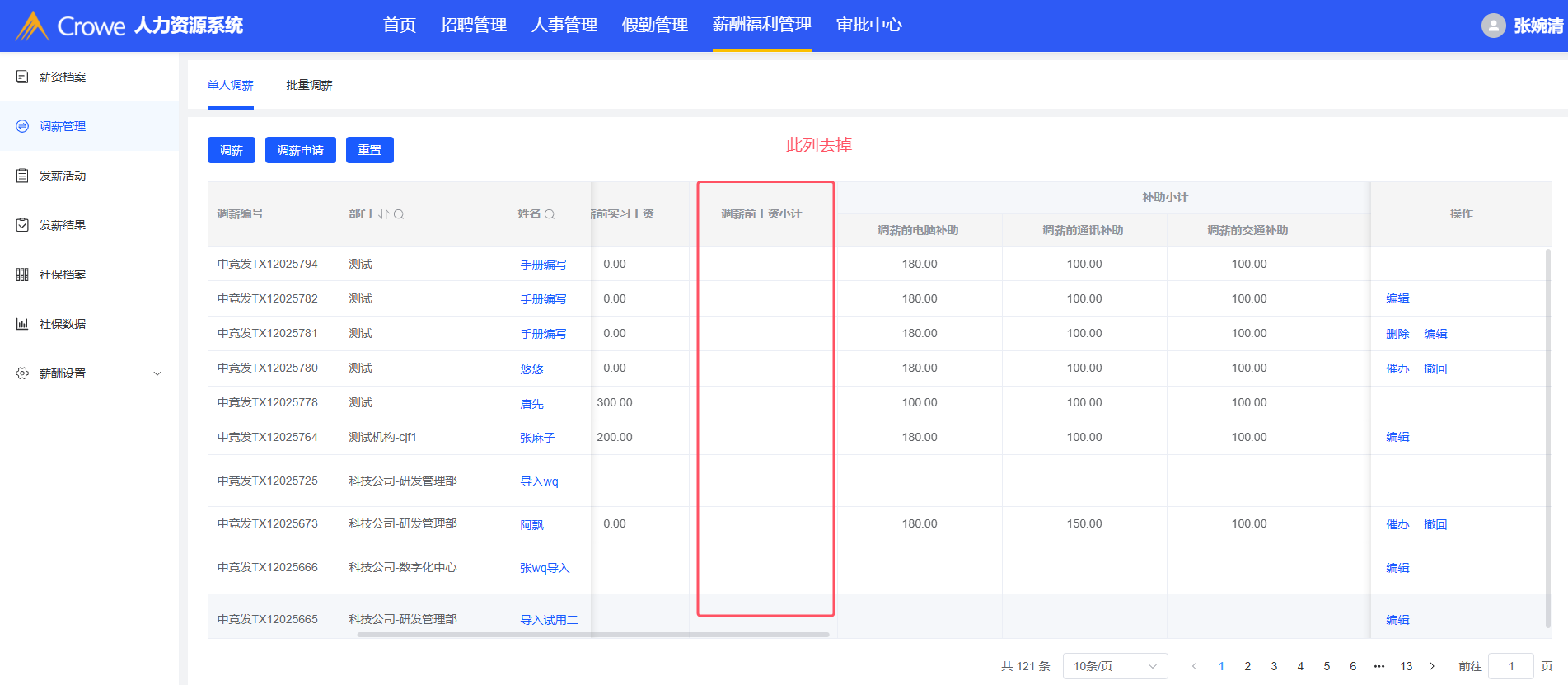1568x685 pixels.
Task: Click the 薪资档案 sidebar icon
Action: (22, 77)
